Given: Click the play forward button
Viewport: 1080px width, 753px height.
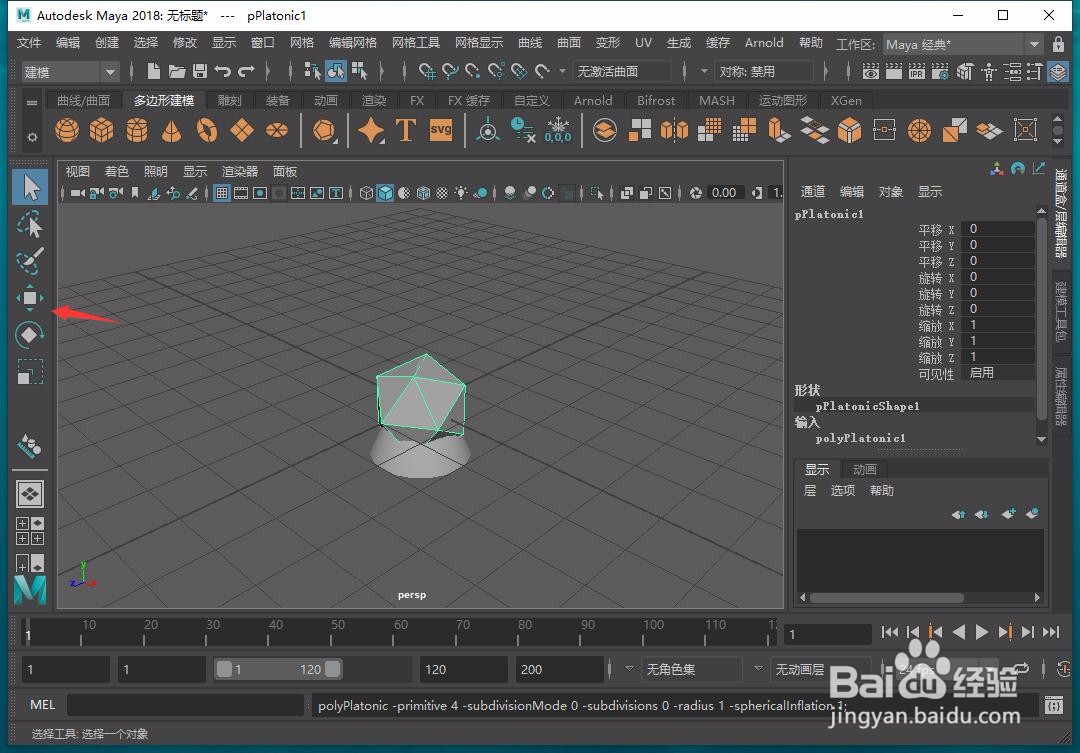Looking at the screenshot, I should pyautogui.click(x=982, y=632).
